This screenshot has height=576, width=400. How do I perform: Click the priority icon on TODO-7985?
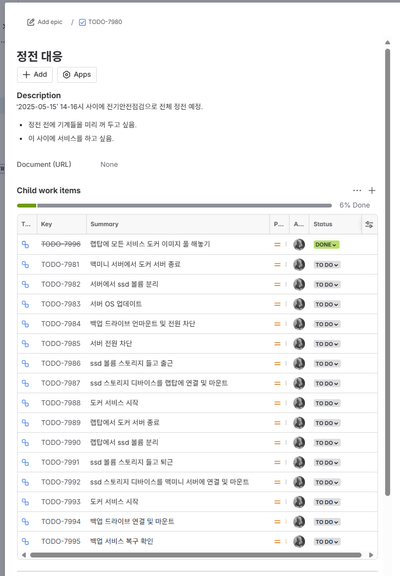[277, 344]
